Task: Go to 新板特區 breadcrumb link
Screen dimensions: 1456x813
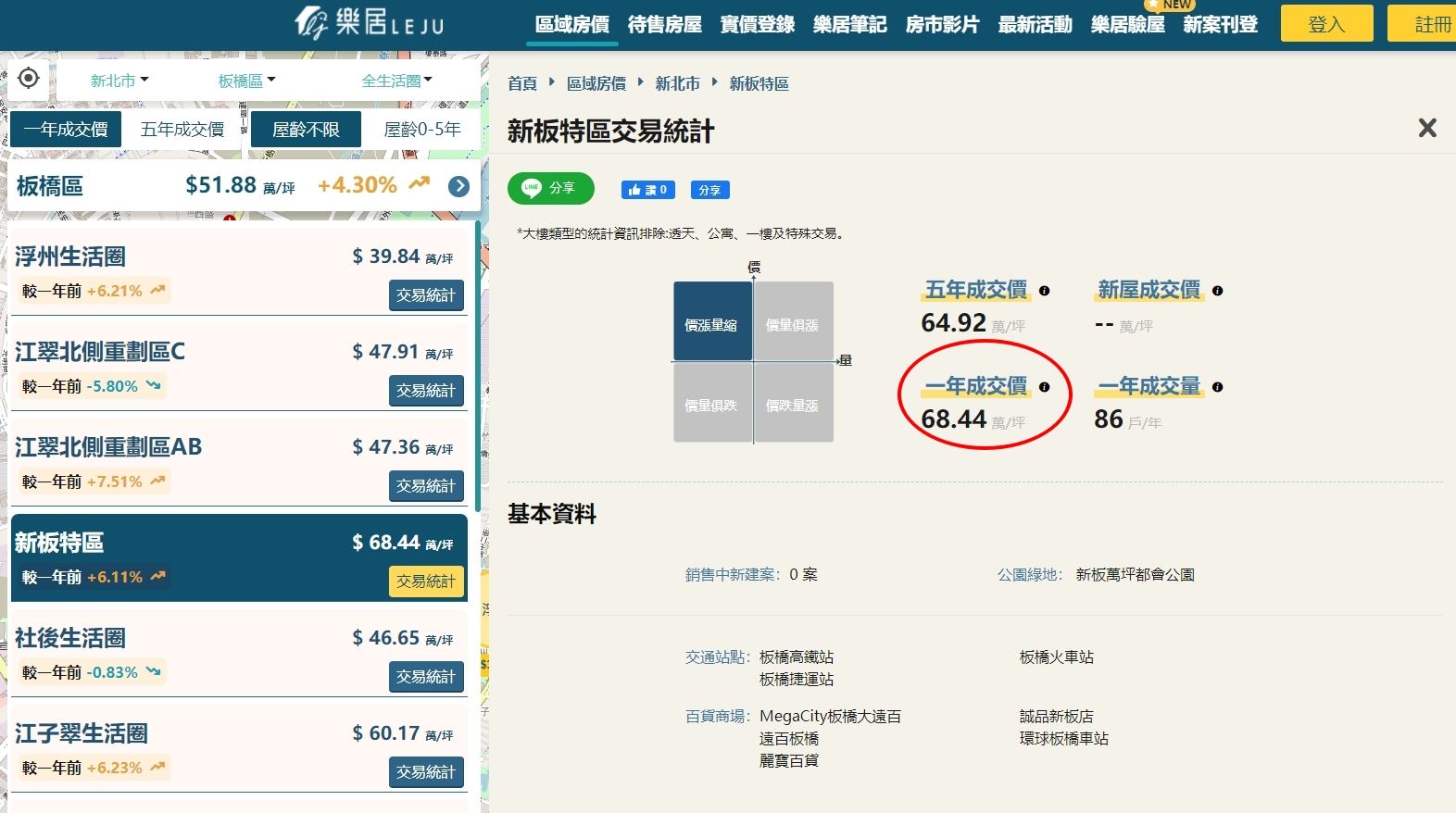Action: pos(759,83)
